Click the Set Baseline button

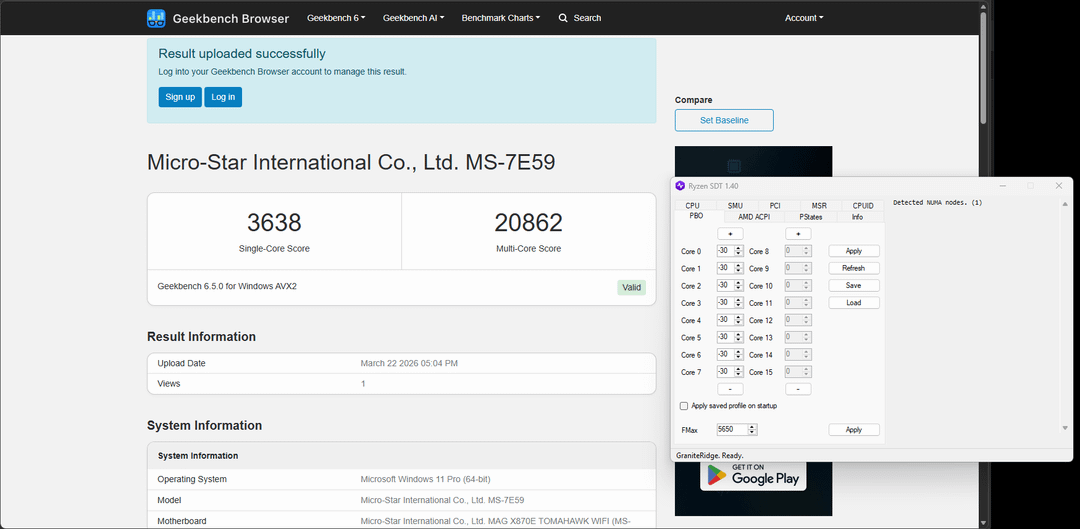724,120
